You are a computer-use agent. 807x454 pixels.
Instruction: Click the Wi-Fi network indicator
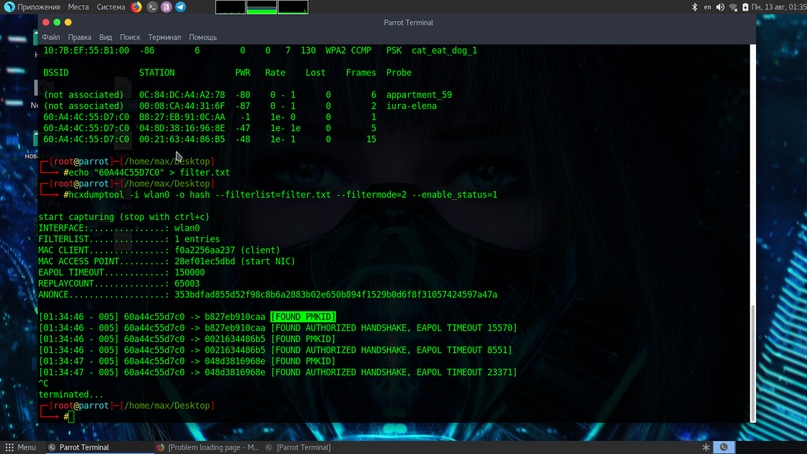click(733, 7)
